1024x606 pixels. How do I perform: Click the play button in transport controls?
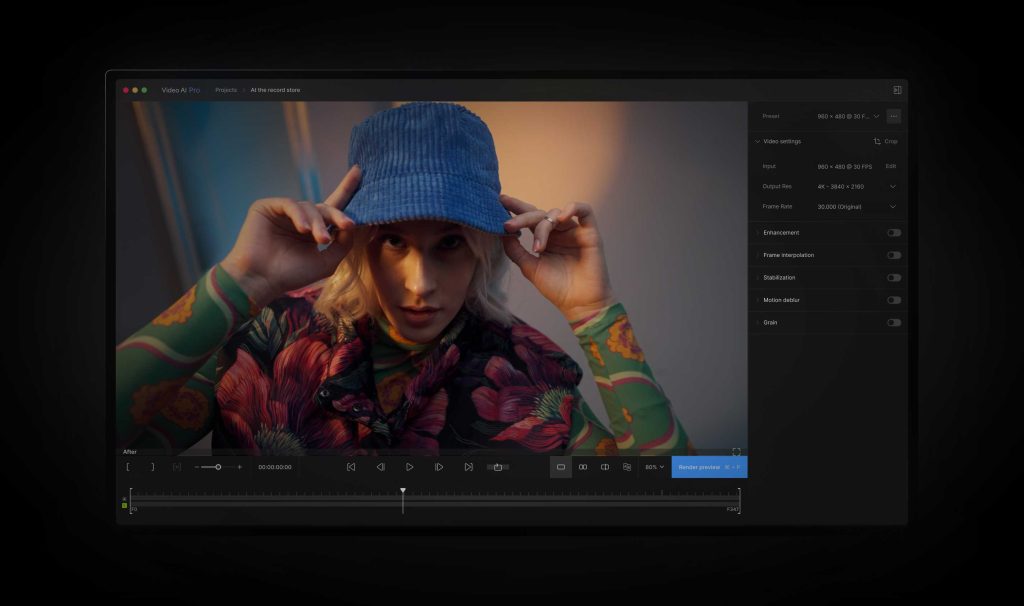click(409, 467)
